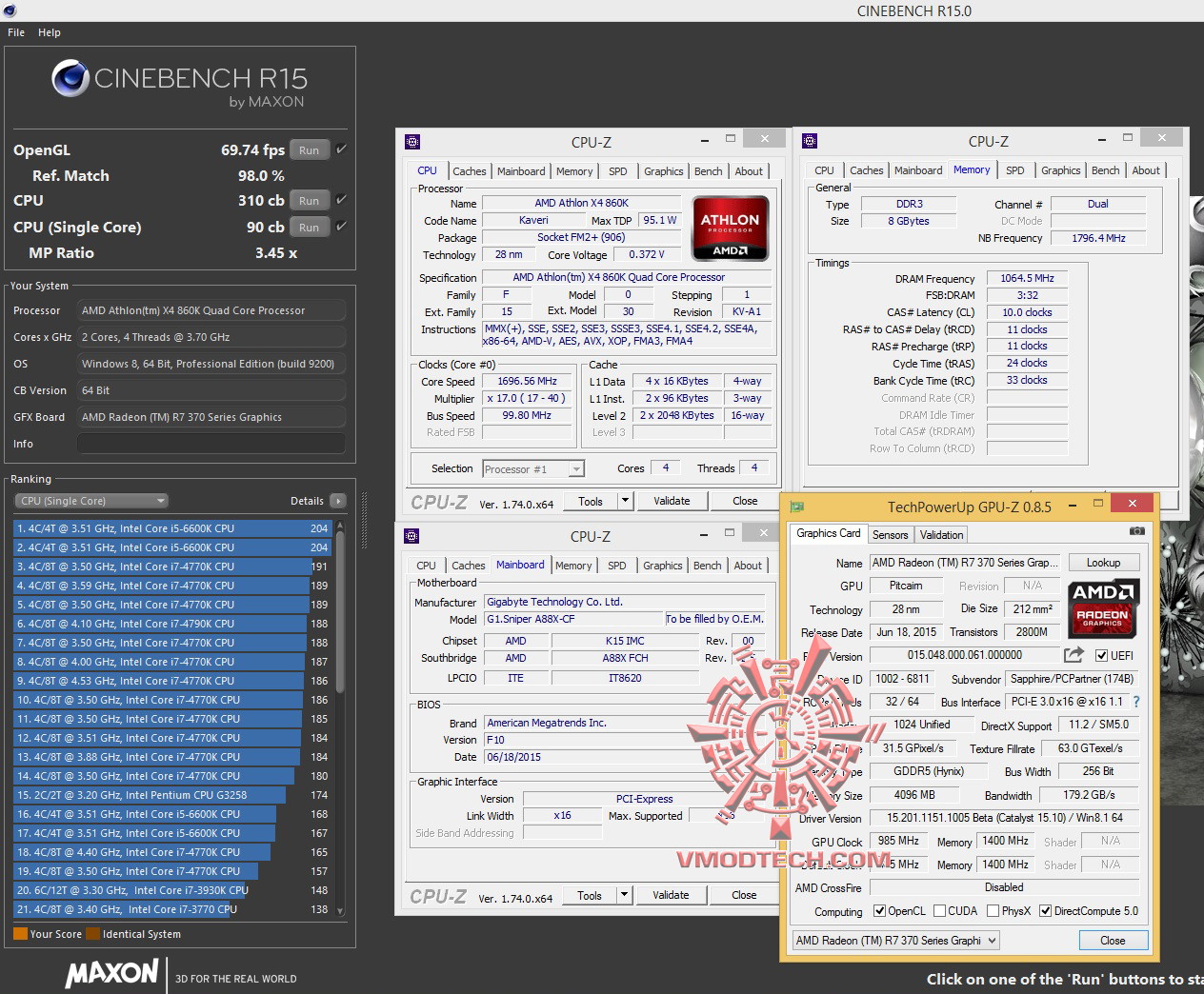Viewport: 1204px width, 994px height.
Task: Open the Mainboard tab in the Memory tab window
Action: point(918,170)
